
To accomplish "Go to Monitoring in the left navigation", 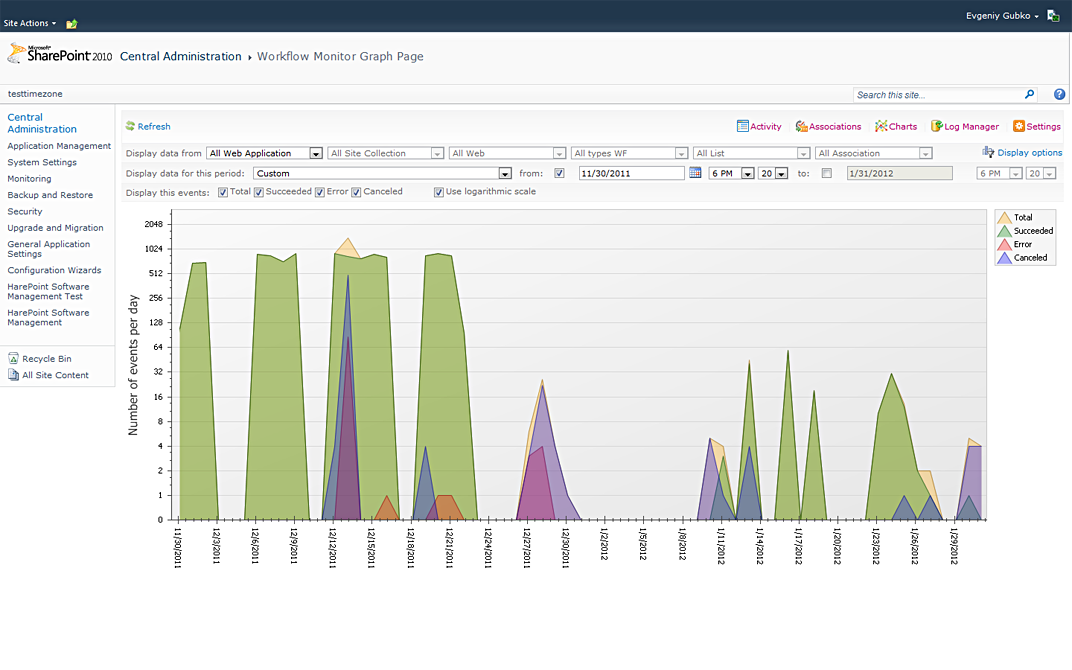I will (29, 179).
